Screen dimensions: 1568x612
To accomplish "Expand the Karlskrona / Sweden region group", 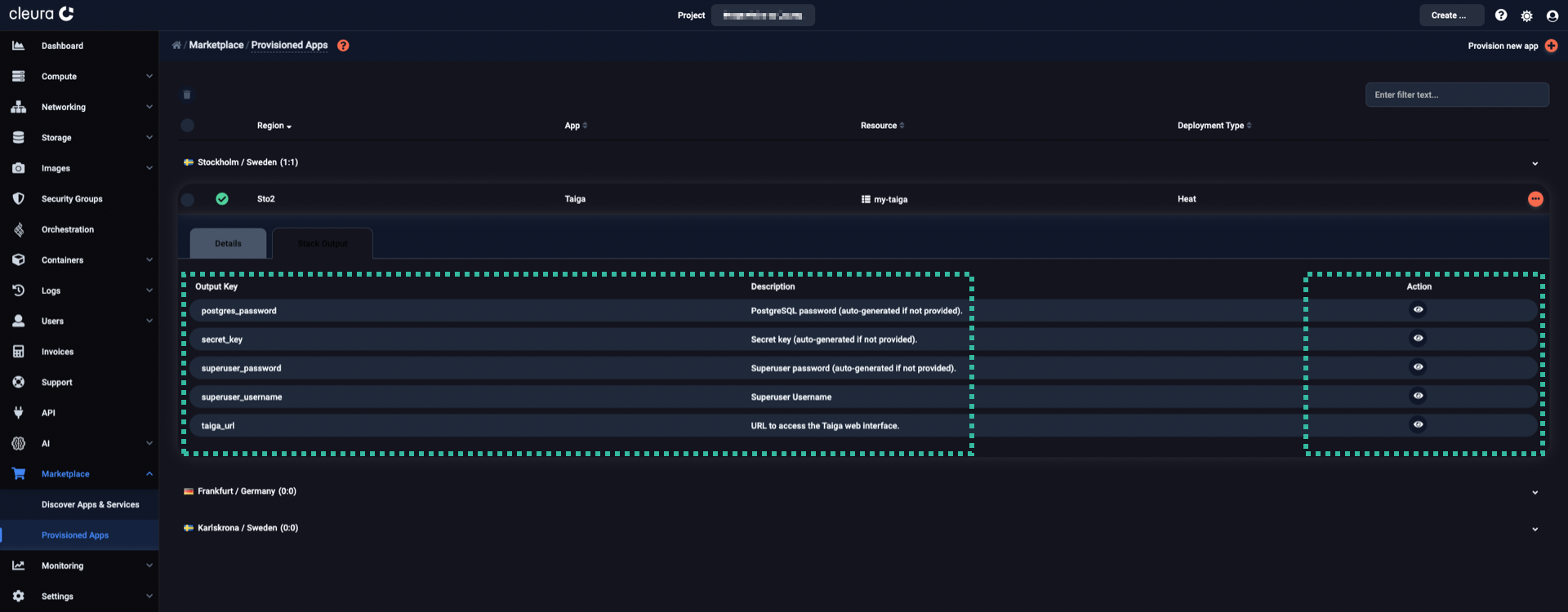I will point(1535,529).
